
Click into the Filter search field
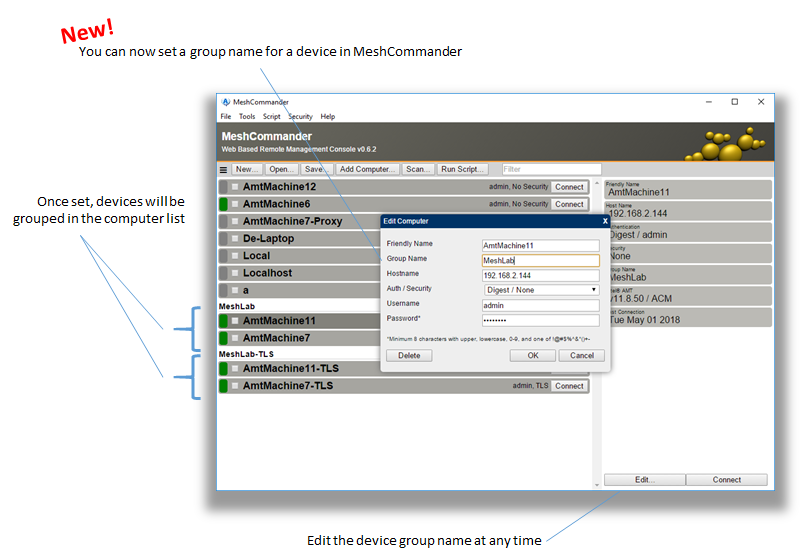pos(551,169)
